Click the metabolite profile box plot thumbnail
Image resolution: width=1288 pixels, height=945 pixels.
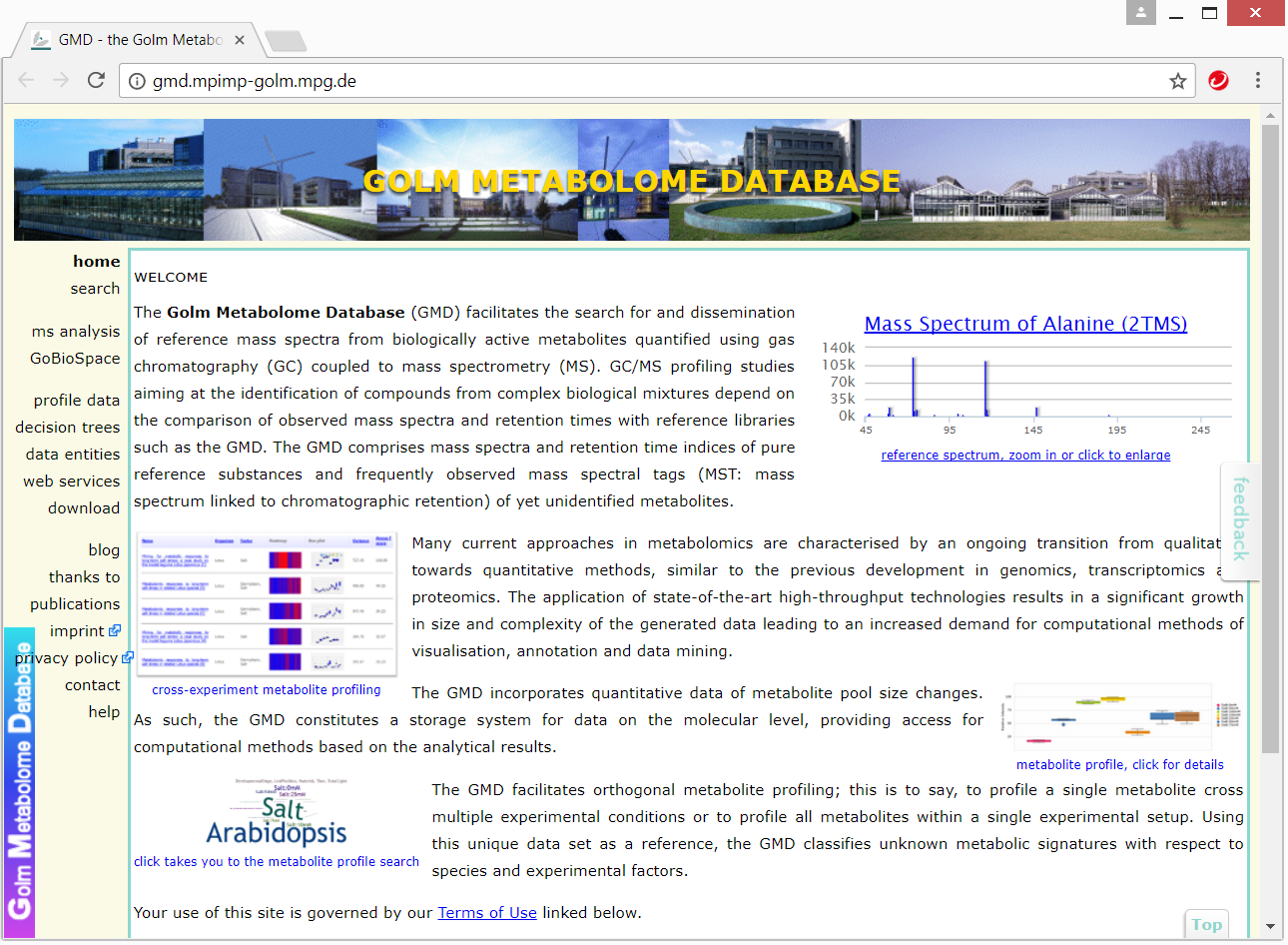click(1121, 716)
